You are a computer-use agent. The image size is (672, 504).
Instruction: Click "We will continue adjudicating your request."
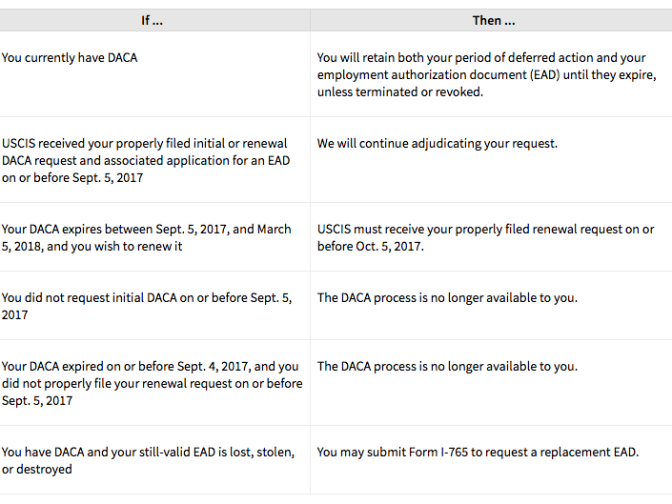tap(437, 144)
